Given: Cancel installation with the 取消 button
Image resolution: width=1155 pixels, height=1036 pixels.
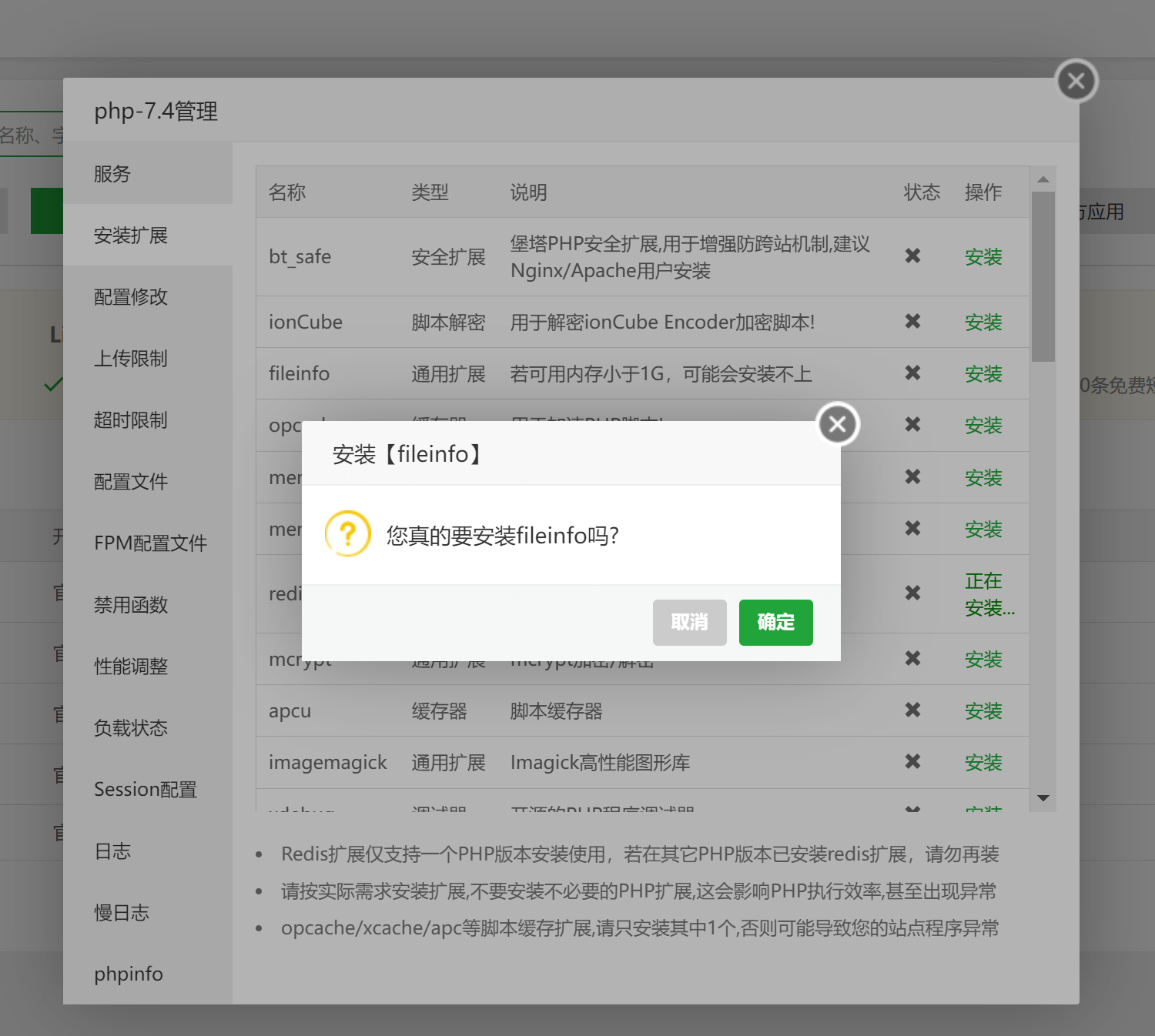Looking at the screenshot, I should 689,622.
